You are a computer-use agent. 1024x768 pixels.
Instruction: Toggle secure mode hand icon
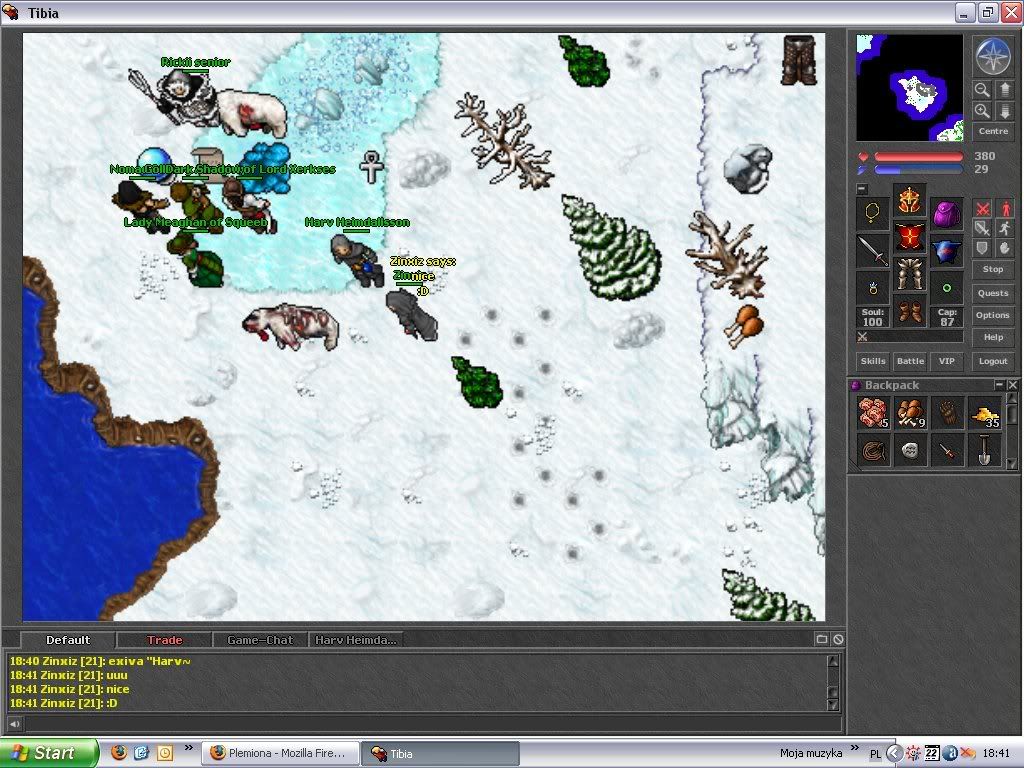(1005, 248)
